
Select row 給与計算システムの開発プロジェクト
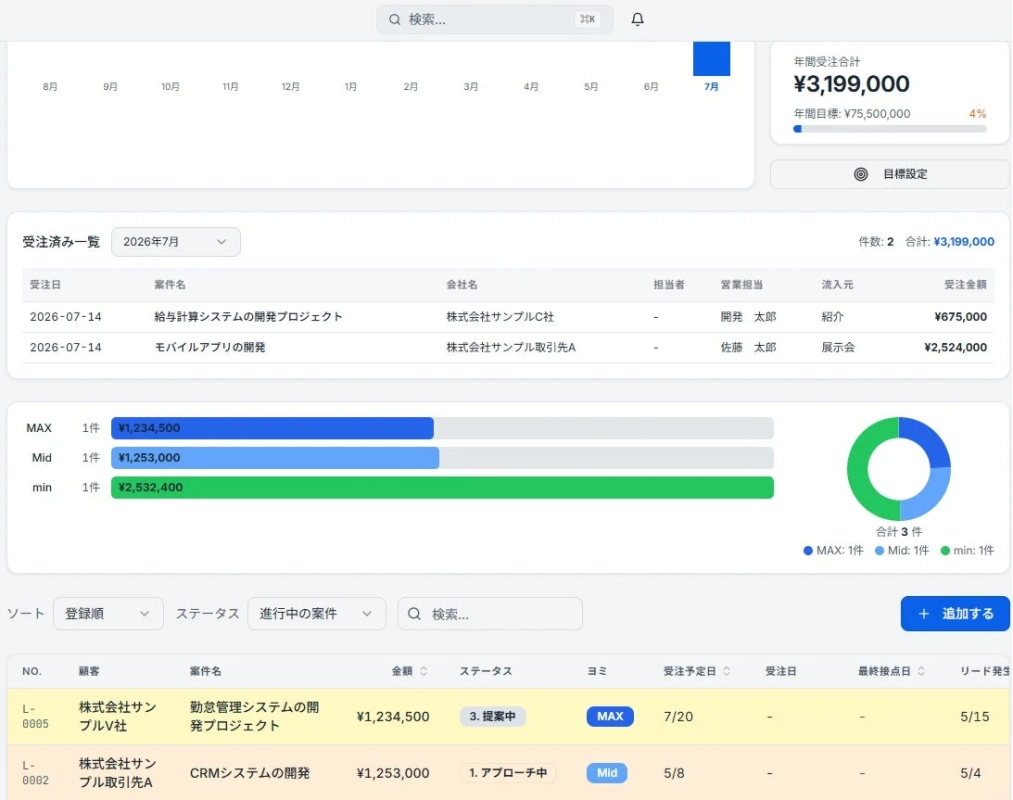[x=508, y=317]
